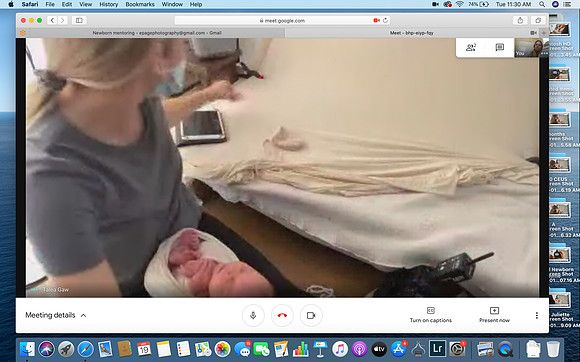This screenshot has width=580, height=362.
Task: Click Present now to share screen
Action: click(494, 315)
